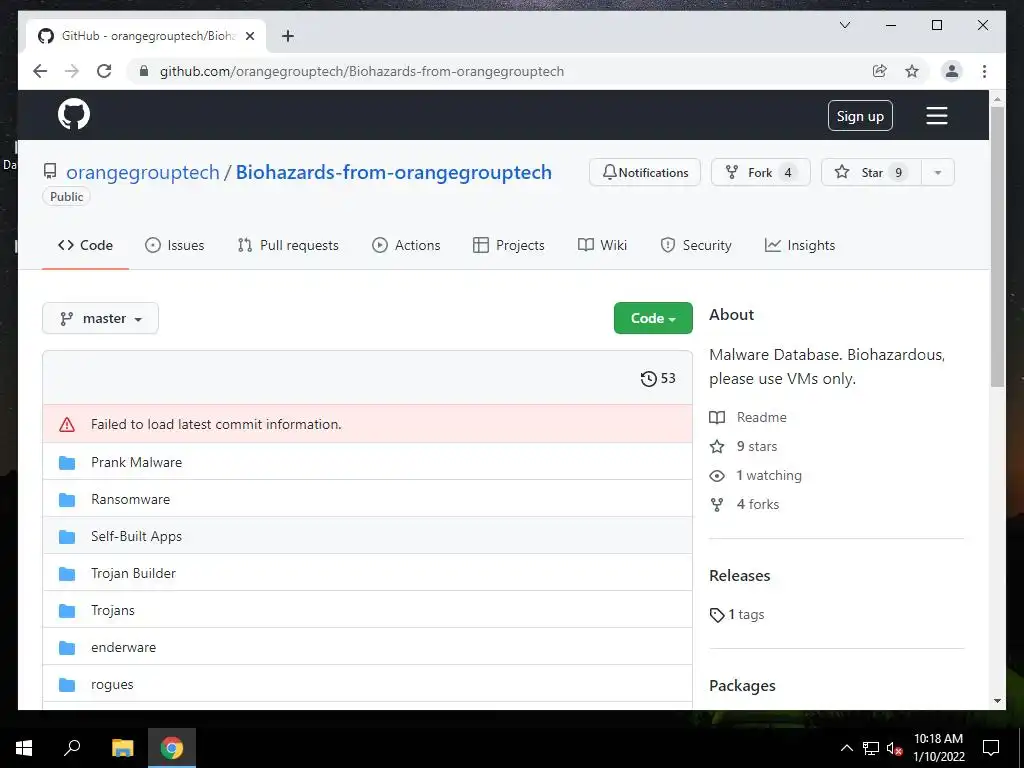1024x768 pixels.
Task: Open the GitHub logo home link
Action: [x=74, y=114]
